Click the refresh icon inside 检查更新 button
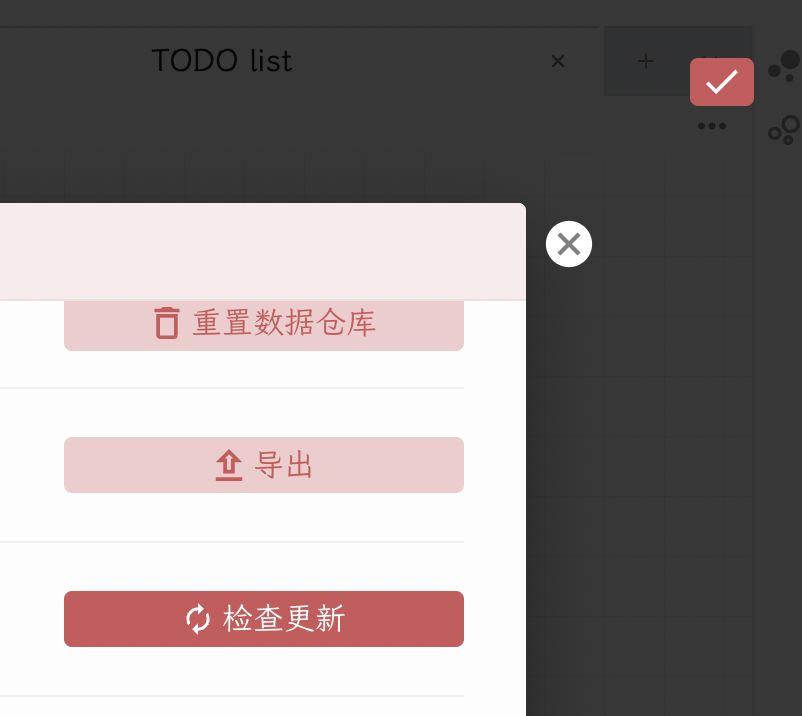 coord(199,618)
